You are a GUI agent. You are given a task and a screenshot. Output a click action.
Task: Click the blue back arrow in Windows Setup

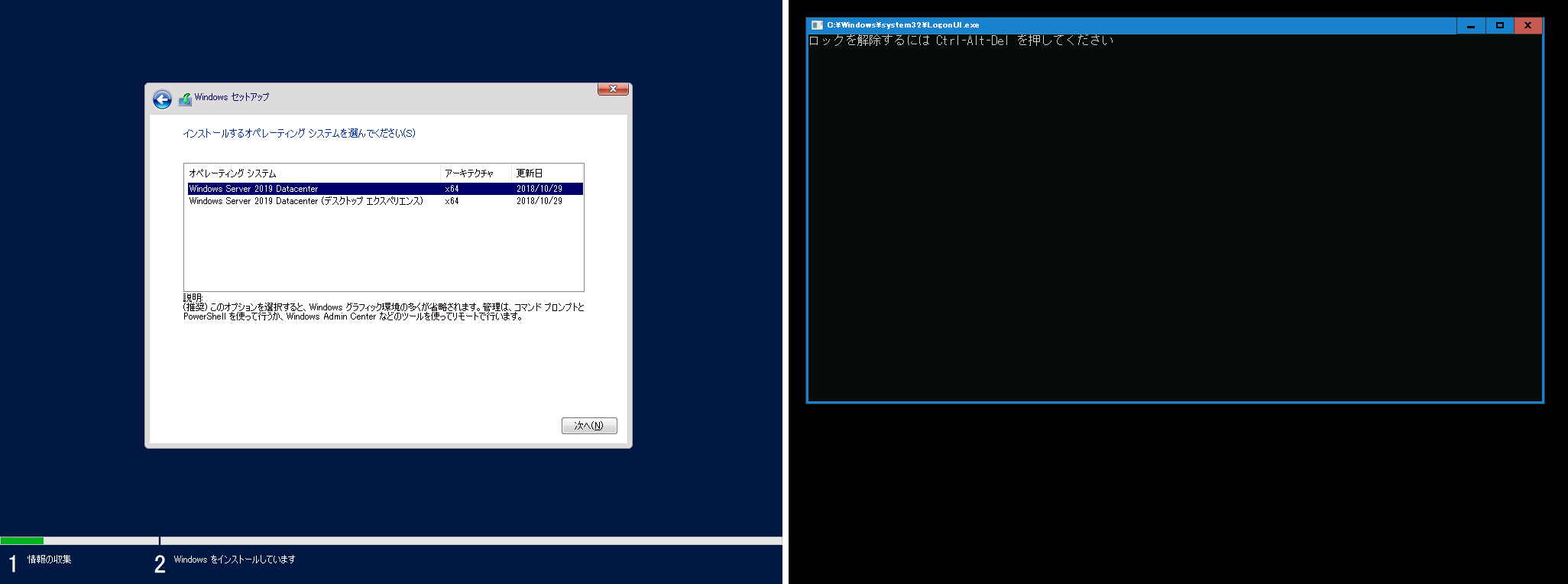click(162, 99)
